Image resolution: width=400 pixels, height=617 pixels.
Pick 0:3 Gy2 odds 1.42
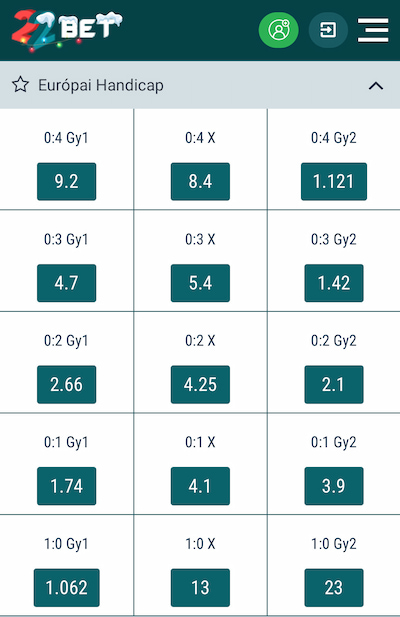334,283
